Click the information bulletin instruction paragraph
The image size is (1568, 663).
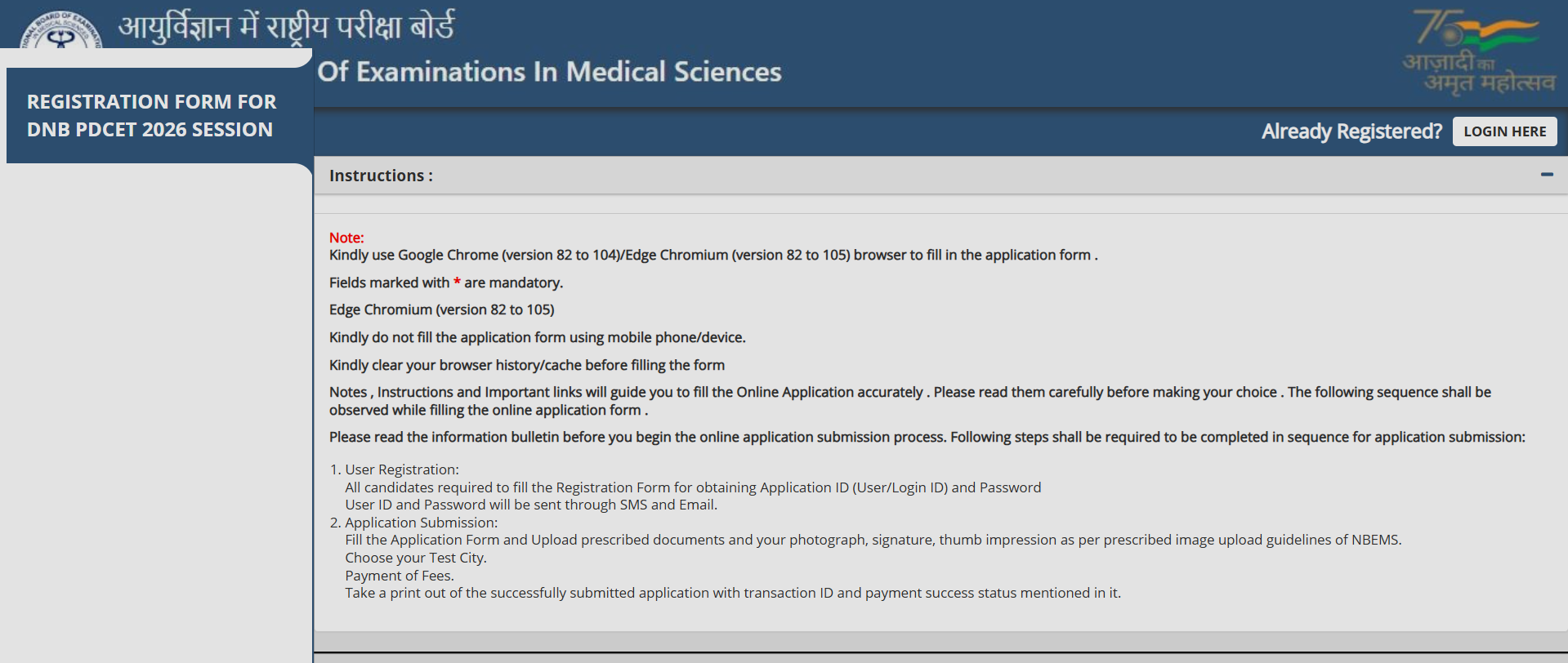coord(927,437)
